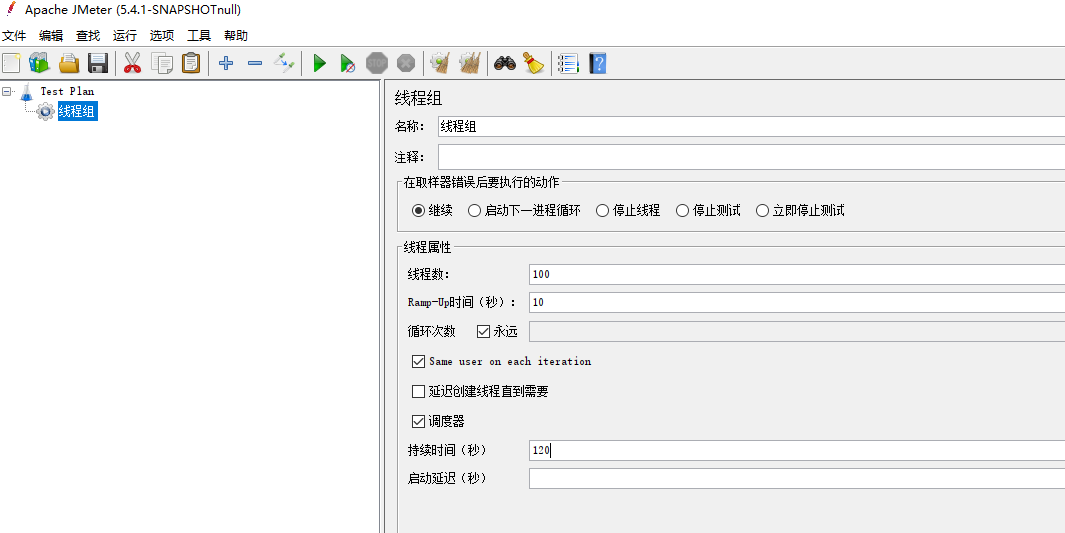The width and height of the screenshot is (1065, 533).
Task: Cut selected element with scissors icon
Action: click(x=132, y=64)
